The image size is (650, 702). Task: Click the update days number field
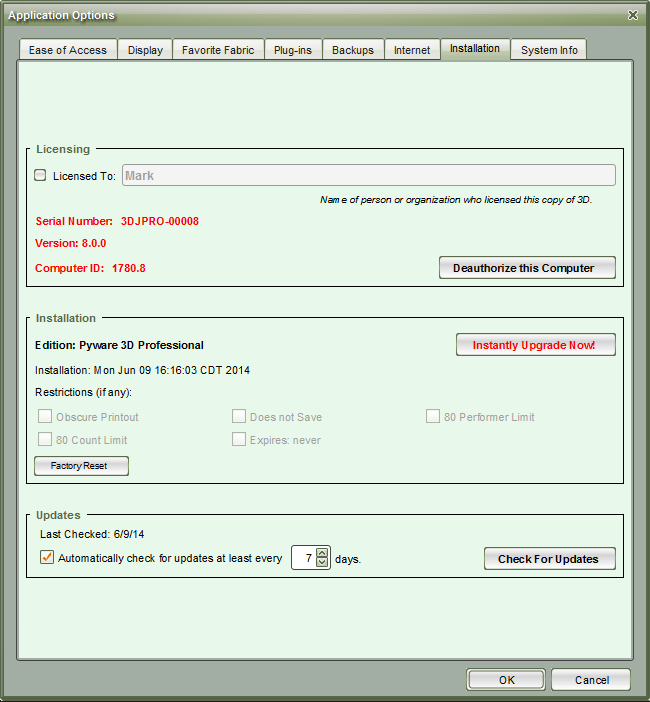tap(304, 558)
